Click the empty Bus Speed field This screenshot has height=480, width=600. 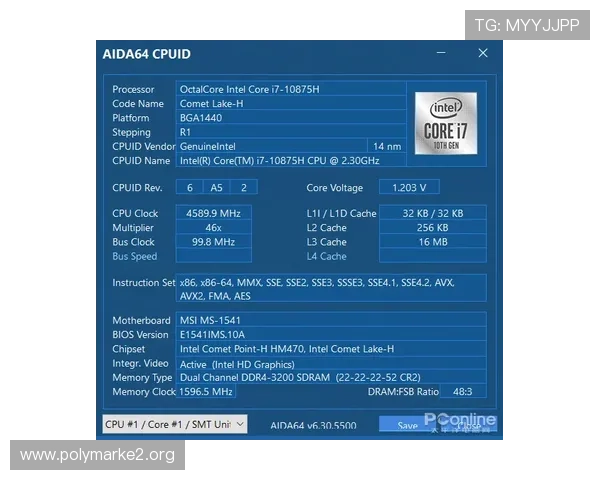coord(214,256)
